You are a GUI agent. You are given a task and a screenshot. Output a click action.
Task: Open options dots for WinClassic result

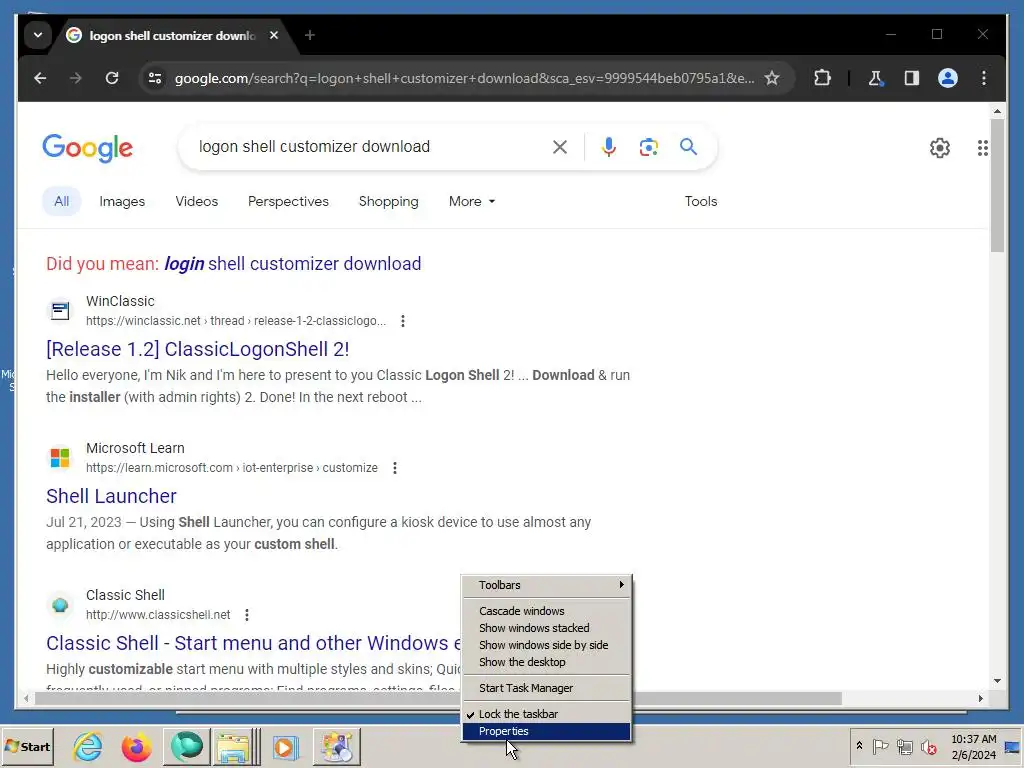click(x=403, y=321)
